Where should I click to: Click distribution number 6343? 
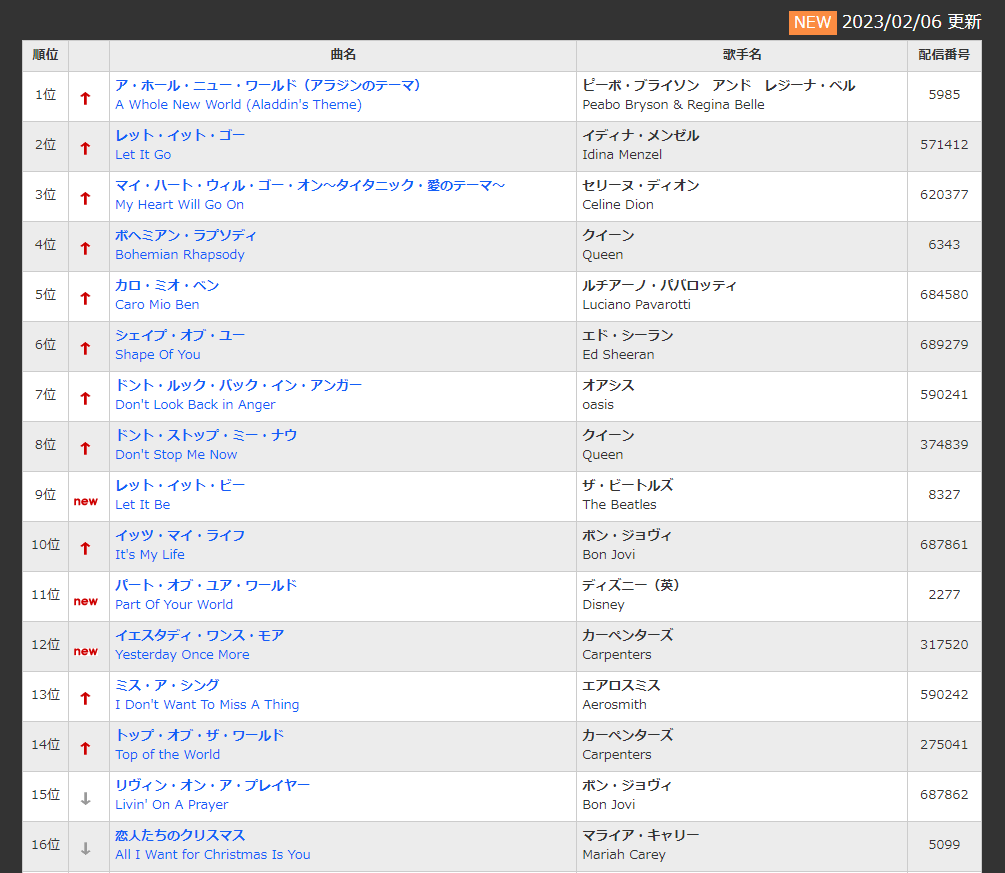[x=944, y=245]
